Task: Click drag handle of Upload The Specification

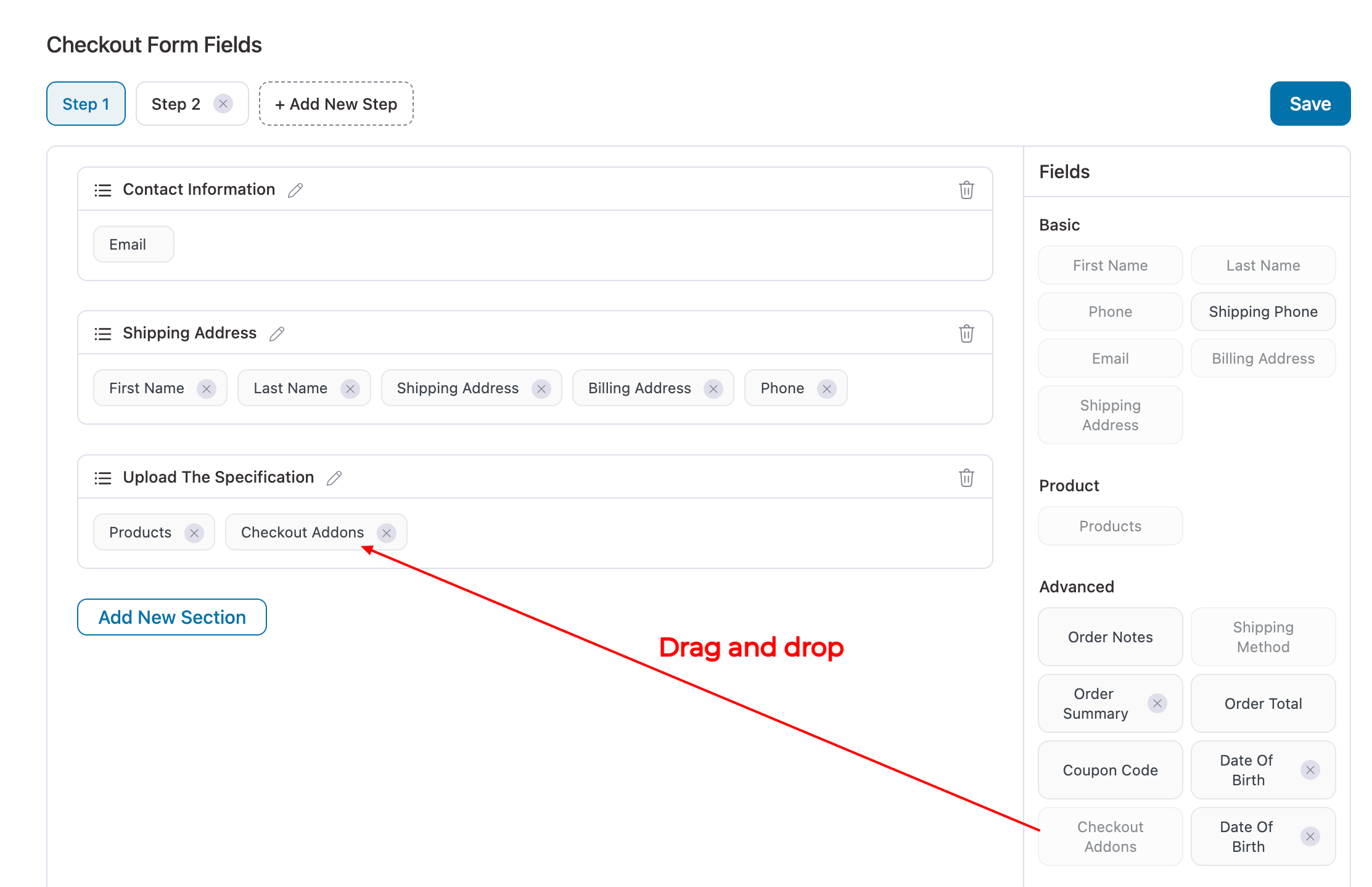Action: (103, 478)
